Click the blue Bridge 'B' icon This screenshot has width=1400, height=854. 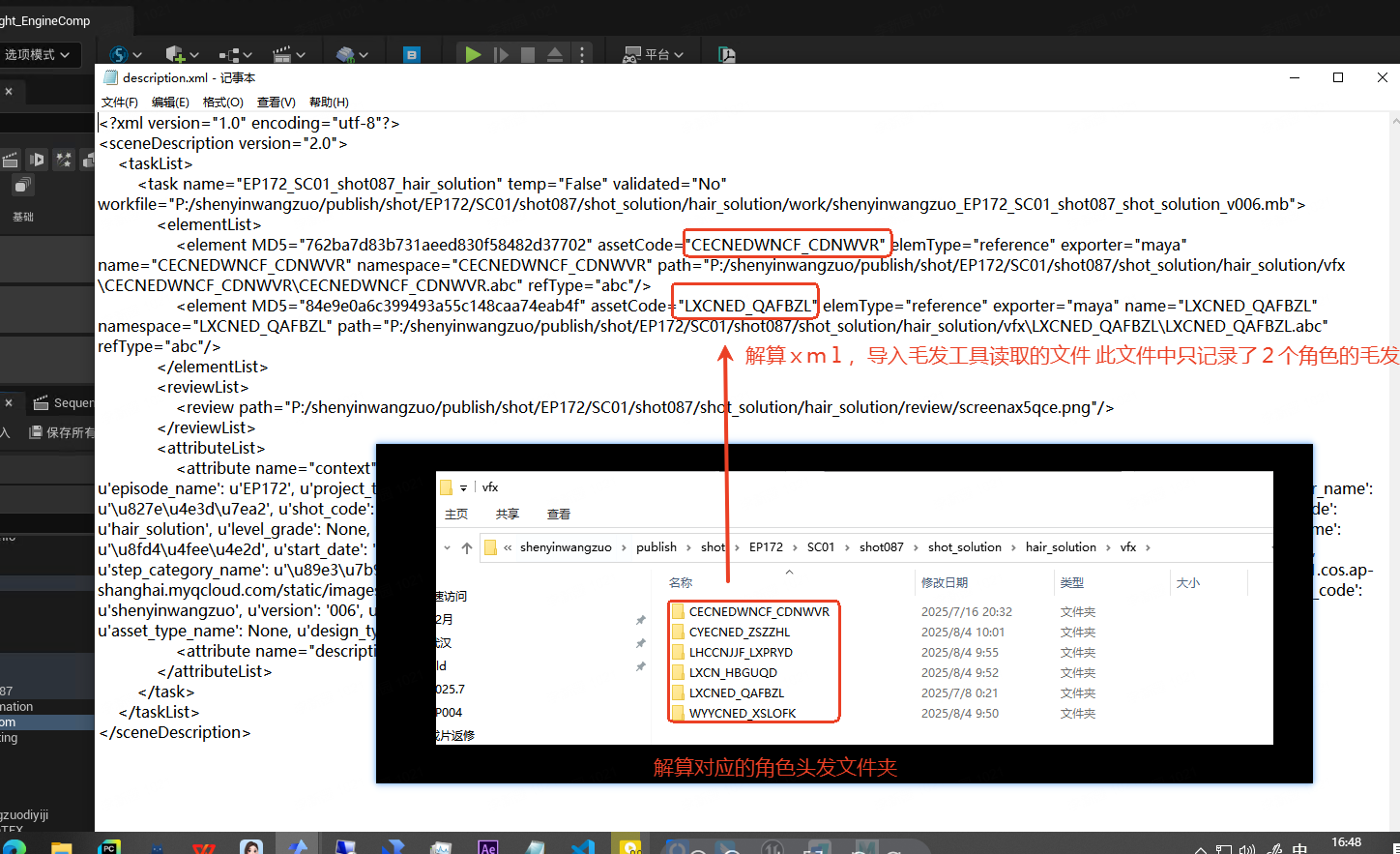click(x=412, y=55)
